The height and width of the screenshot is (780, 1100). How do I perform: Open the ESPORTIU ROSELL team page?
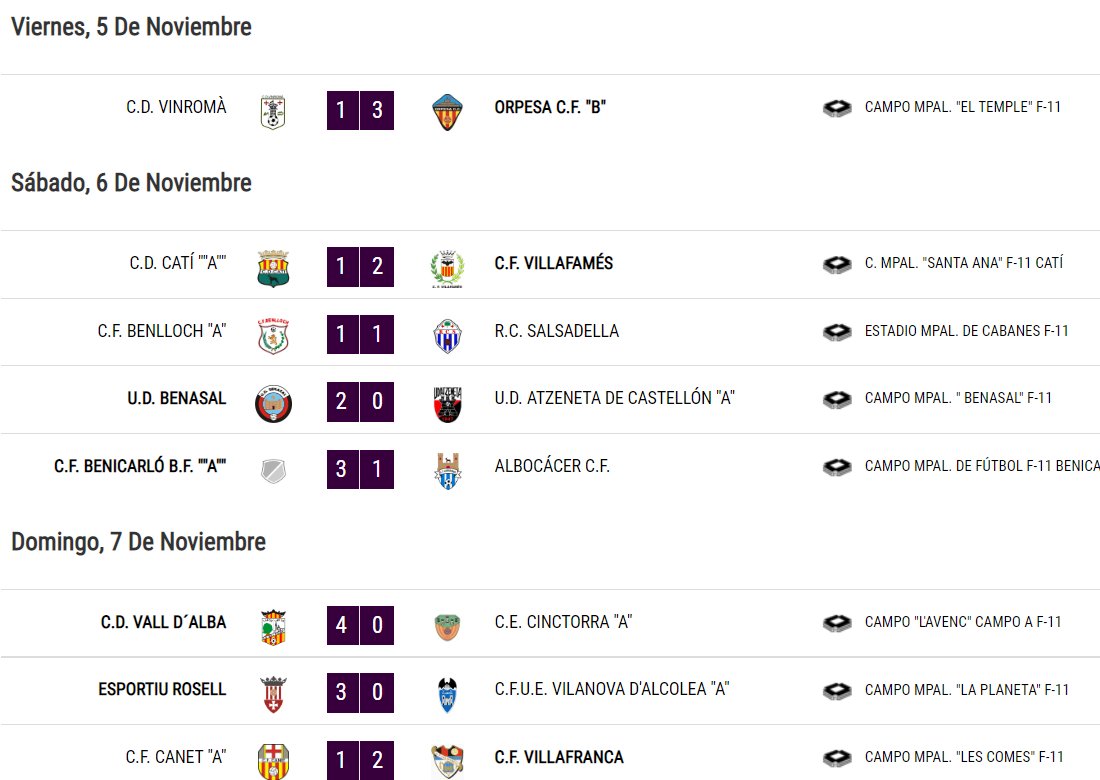(162, 690)
